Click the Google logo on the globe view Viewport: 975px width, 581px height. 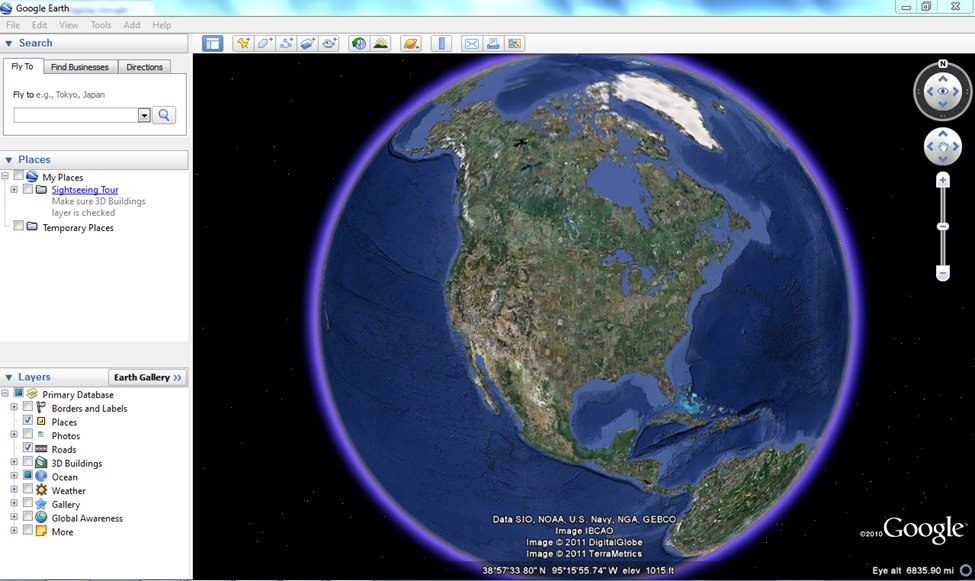pos(924,530)
